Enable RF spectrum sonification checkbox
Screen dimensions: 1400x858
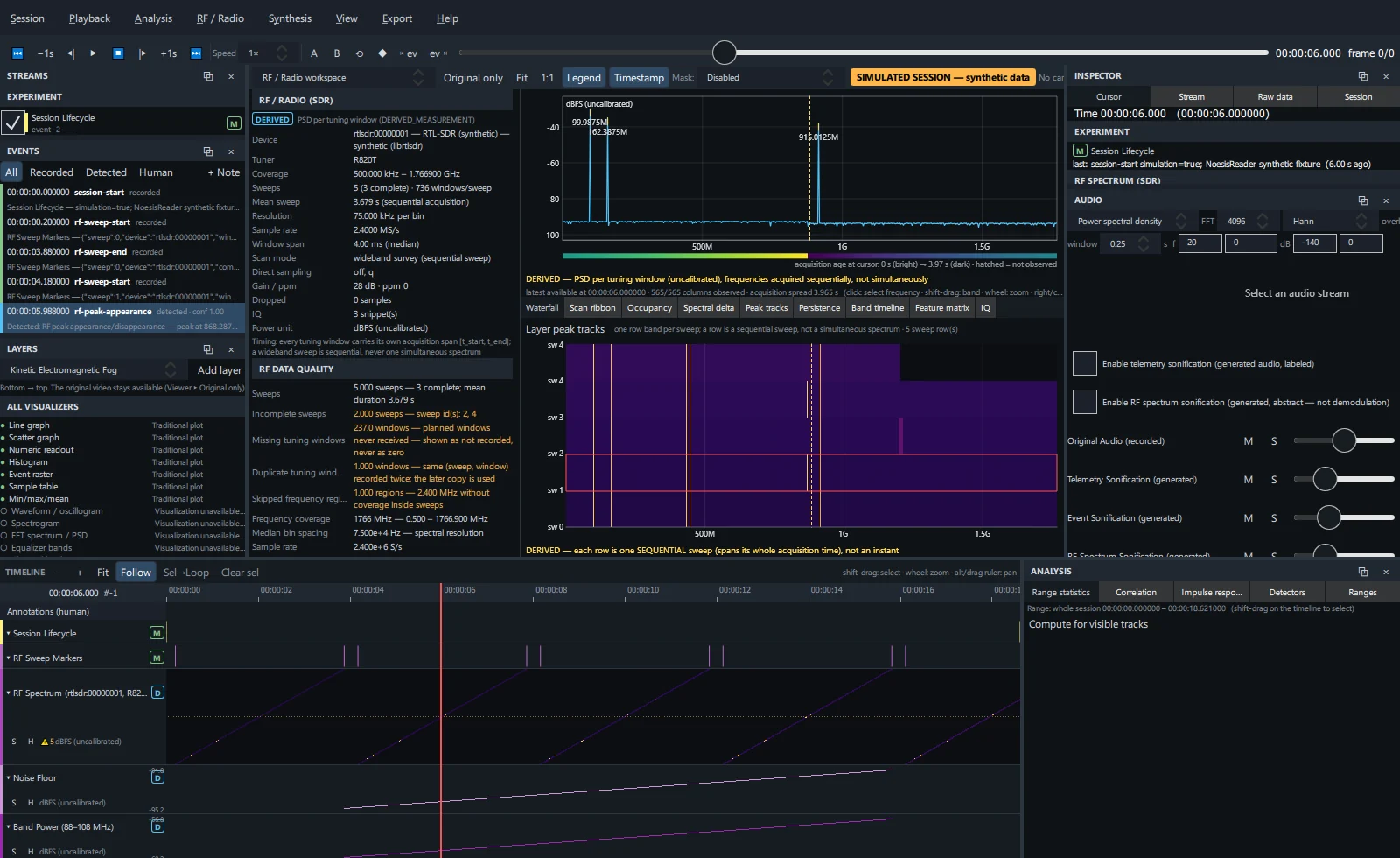click(1085, 402)
